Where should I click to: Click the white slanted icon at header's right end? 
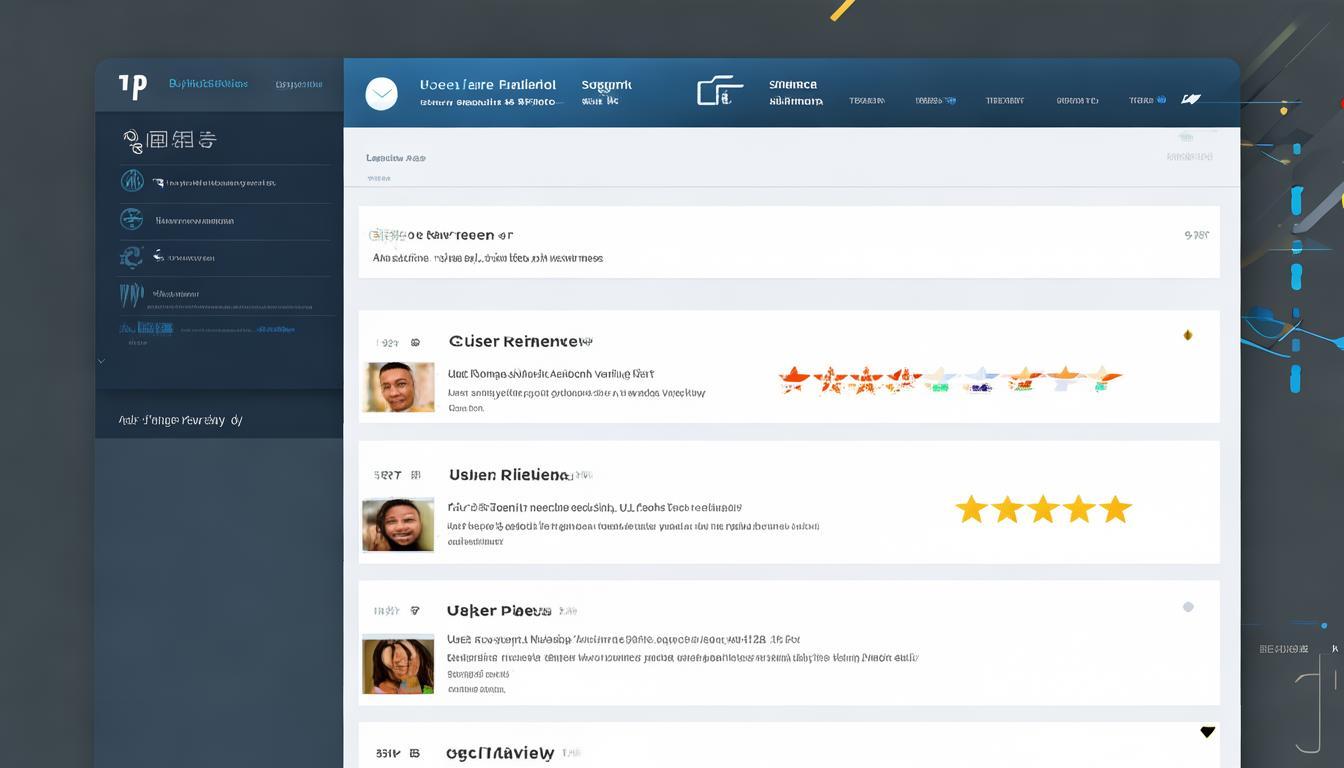[x=1190, y=99]
